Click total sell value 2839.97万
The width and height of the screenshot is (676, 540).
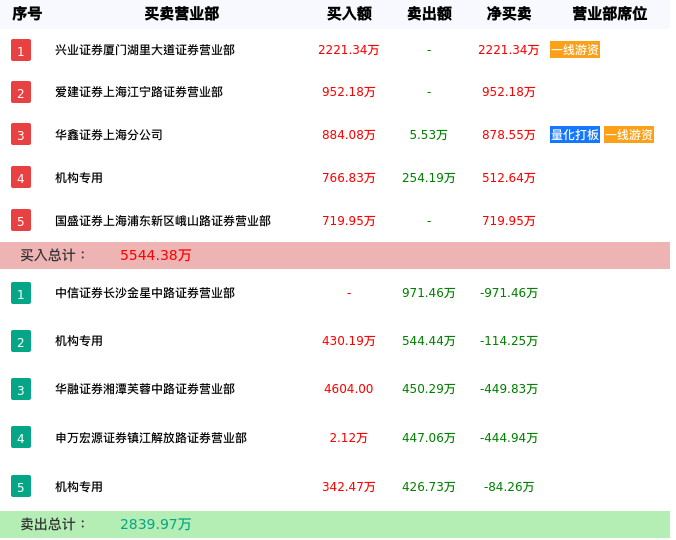[x=156, y=524]
